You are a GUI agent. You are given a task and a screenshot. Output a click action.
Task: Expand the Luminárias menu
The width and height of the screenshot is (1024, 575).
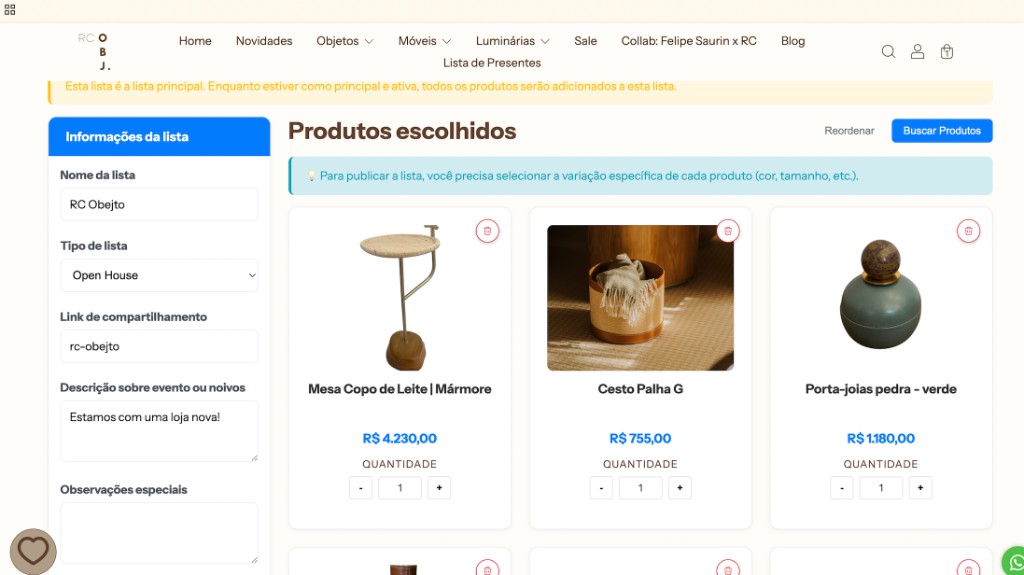pyautogui.click(x=513, y=41)
